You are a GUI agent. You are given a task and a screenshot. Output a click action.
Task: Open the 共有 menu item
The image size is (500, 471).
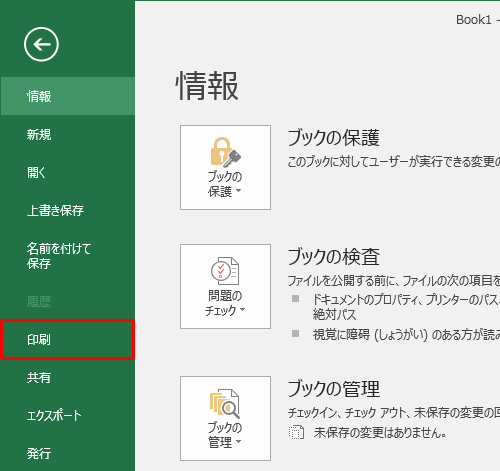(67, 377)
